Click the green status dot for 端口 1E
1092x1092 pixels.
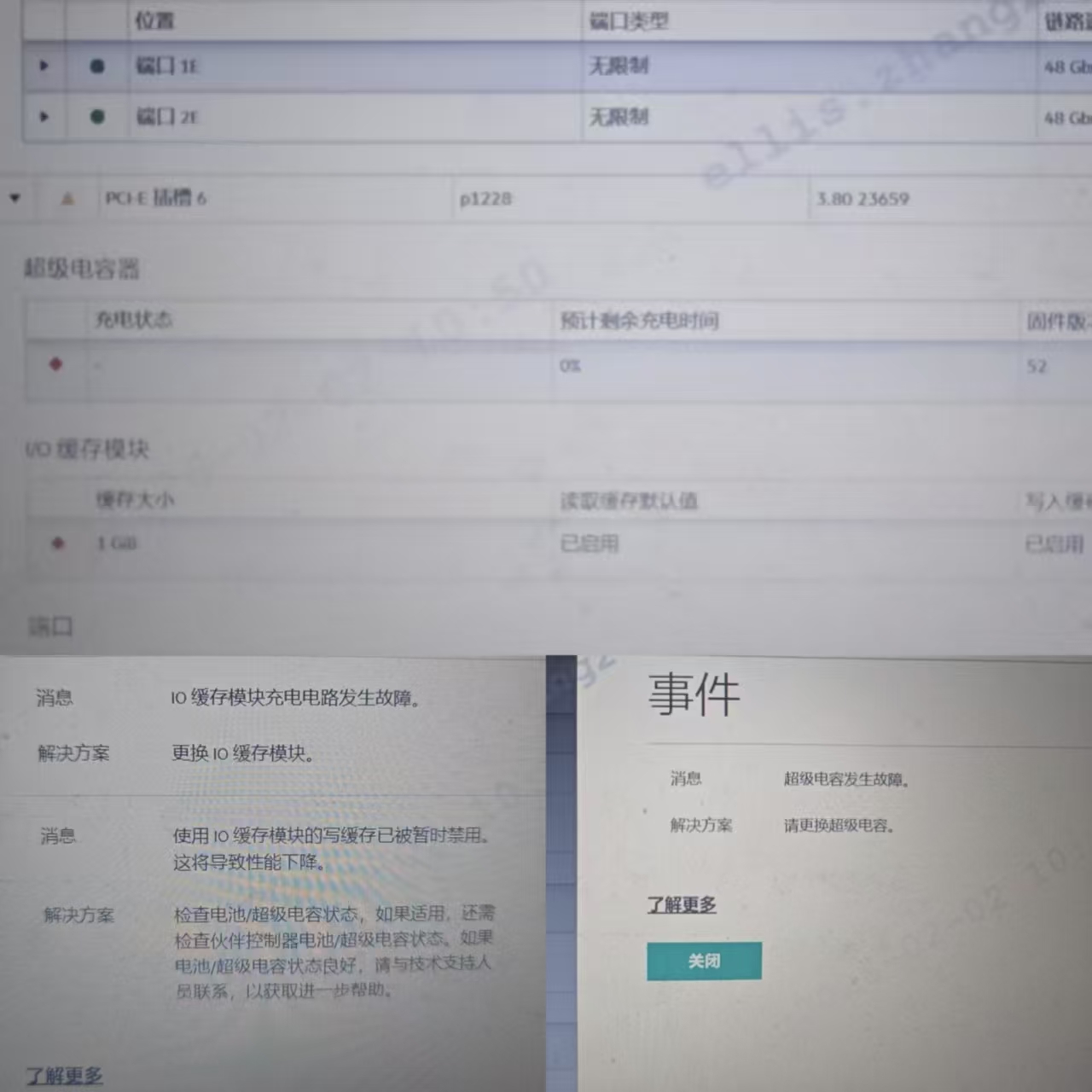[x=97, y=66]
